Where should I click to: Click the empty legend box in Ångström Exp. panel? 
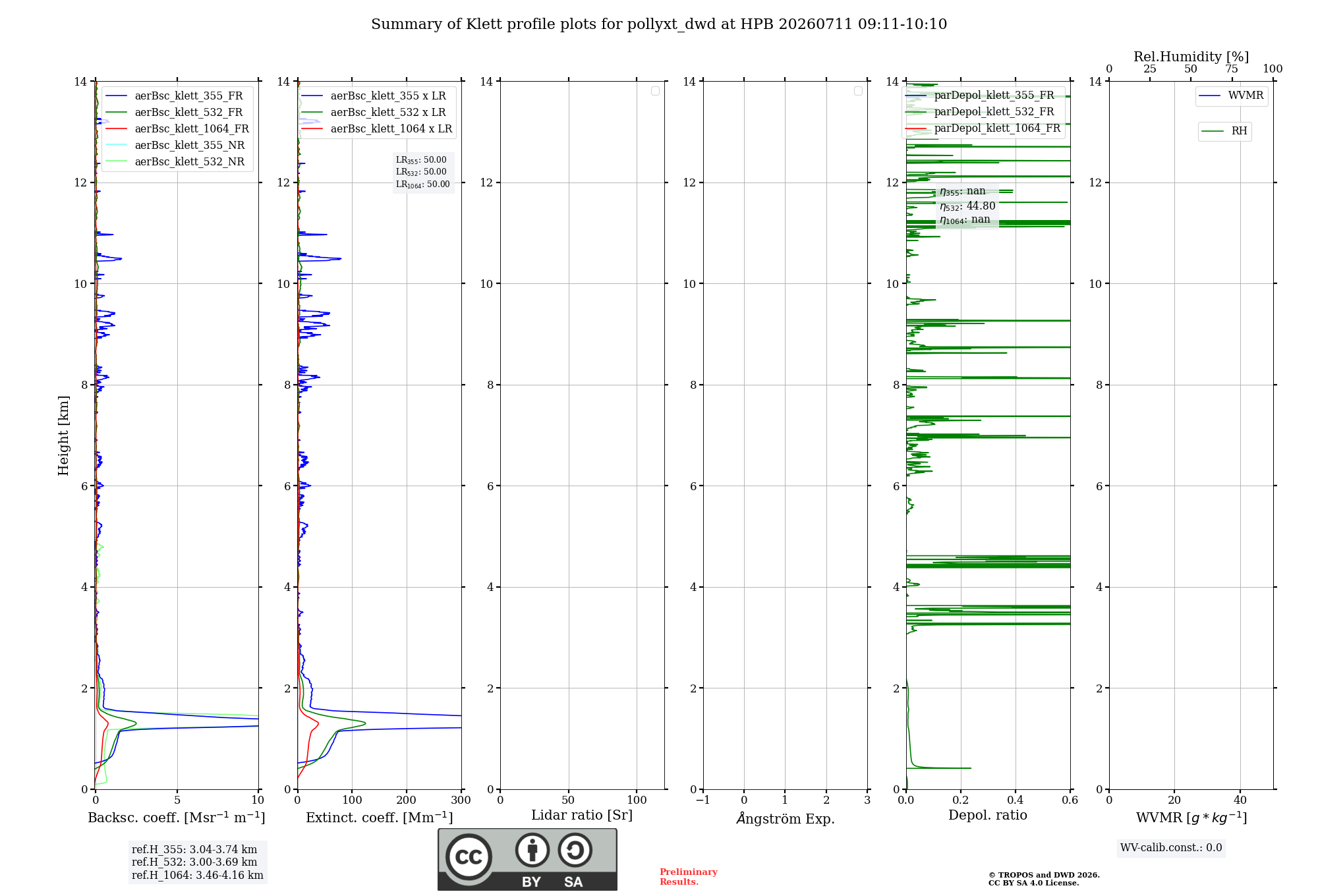point(858,91)
